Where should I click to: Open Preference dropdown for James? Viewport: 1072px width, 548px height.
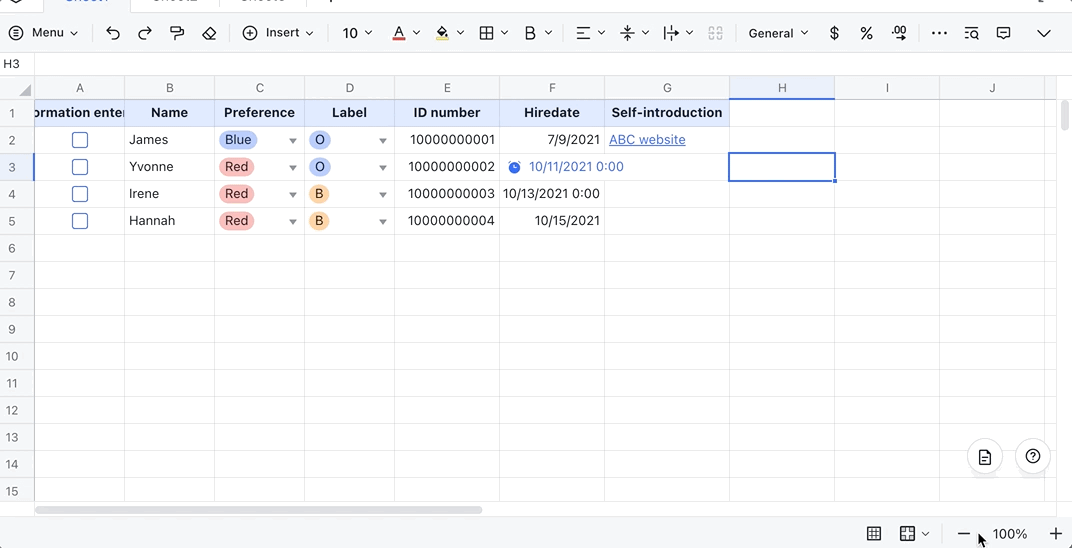tap(293, 141)
